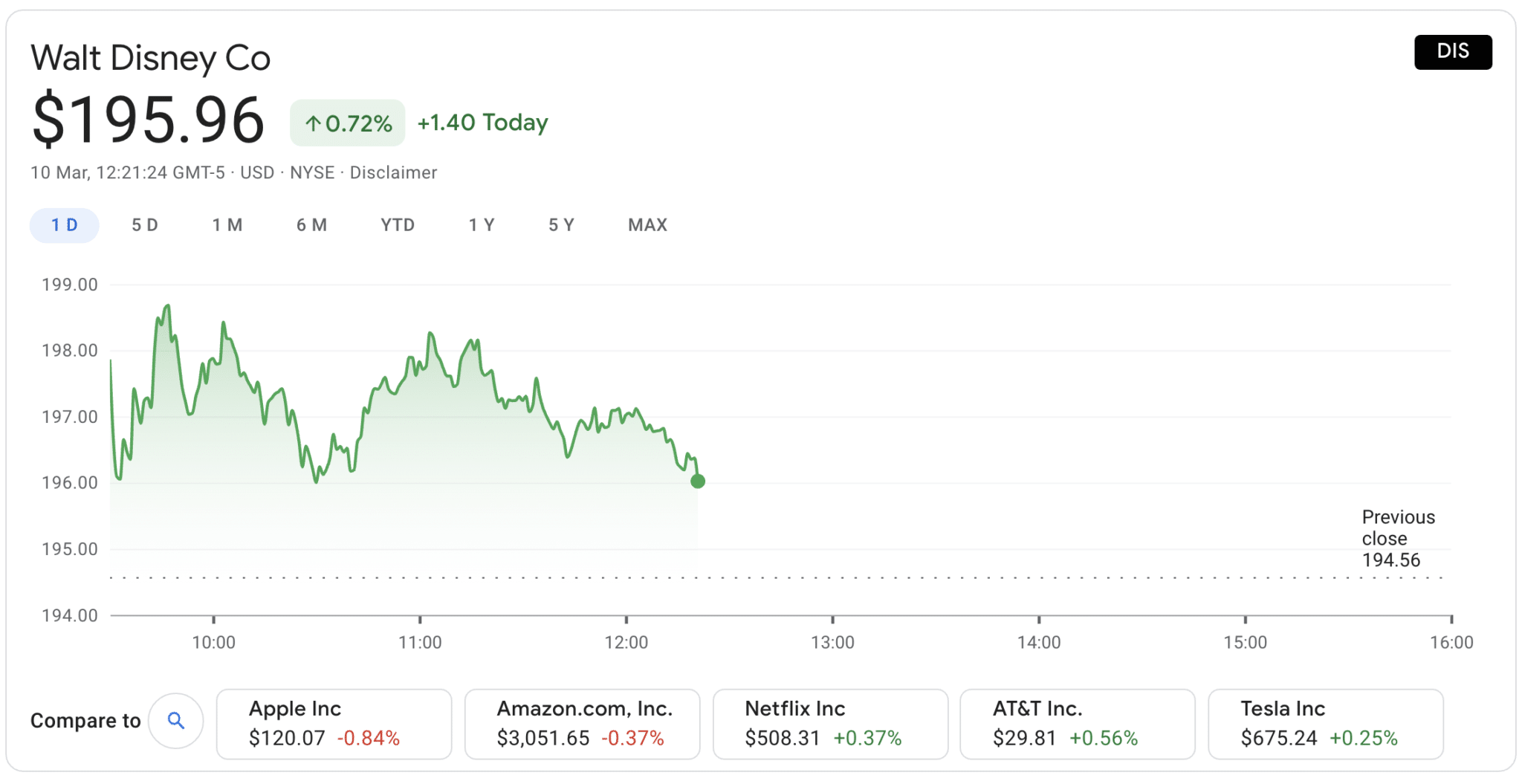Add Netflix Inc to comparison
Viewport: 1522px width, 784px height.
(830, 724)
